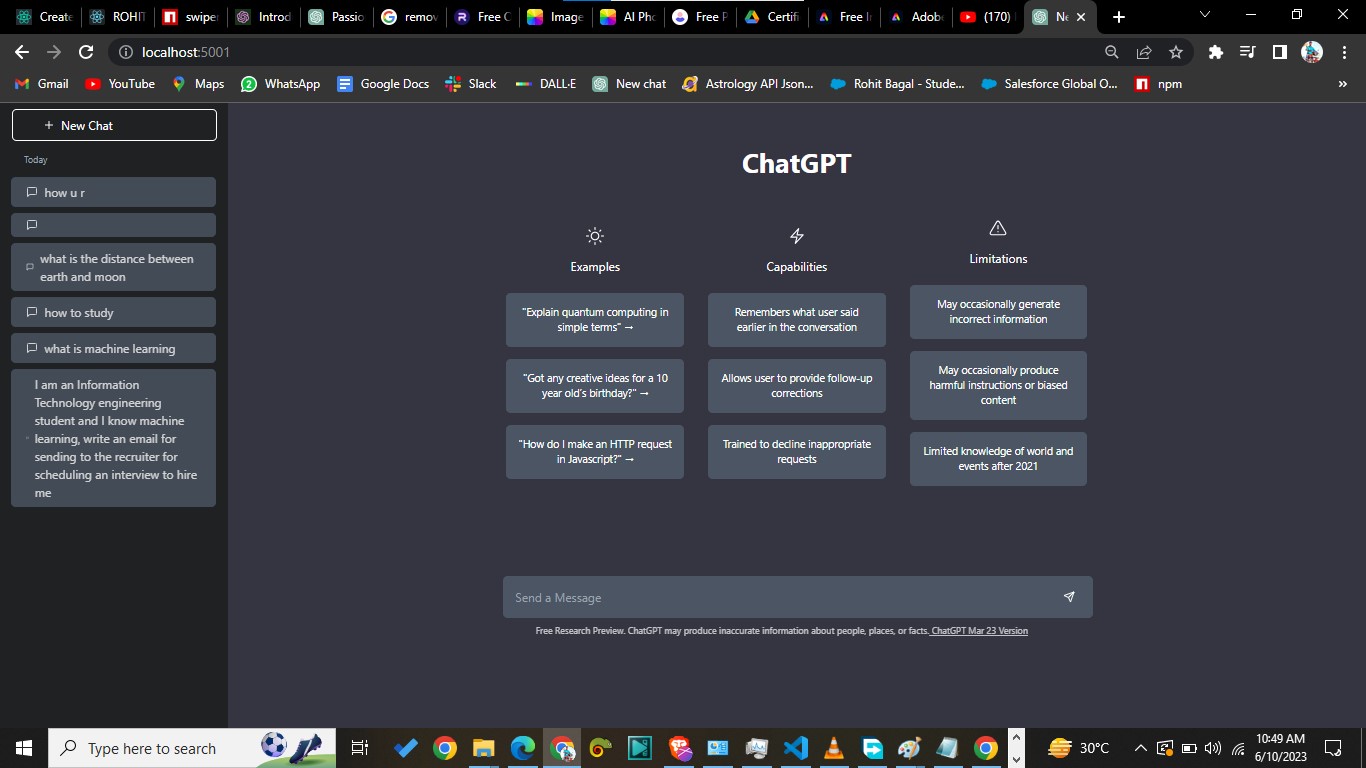This screenshot has height=768, width=1366.
Task: Click the volume speaker tray icon
Action: point(1213,748)
